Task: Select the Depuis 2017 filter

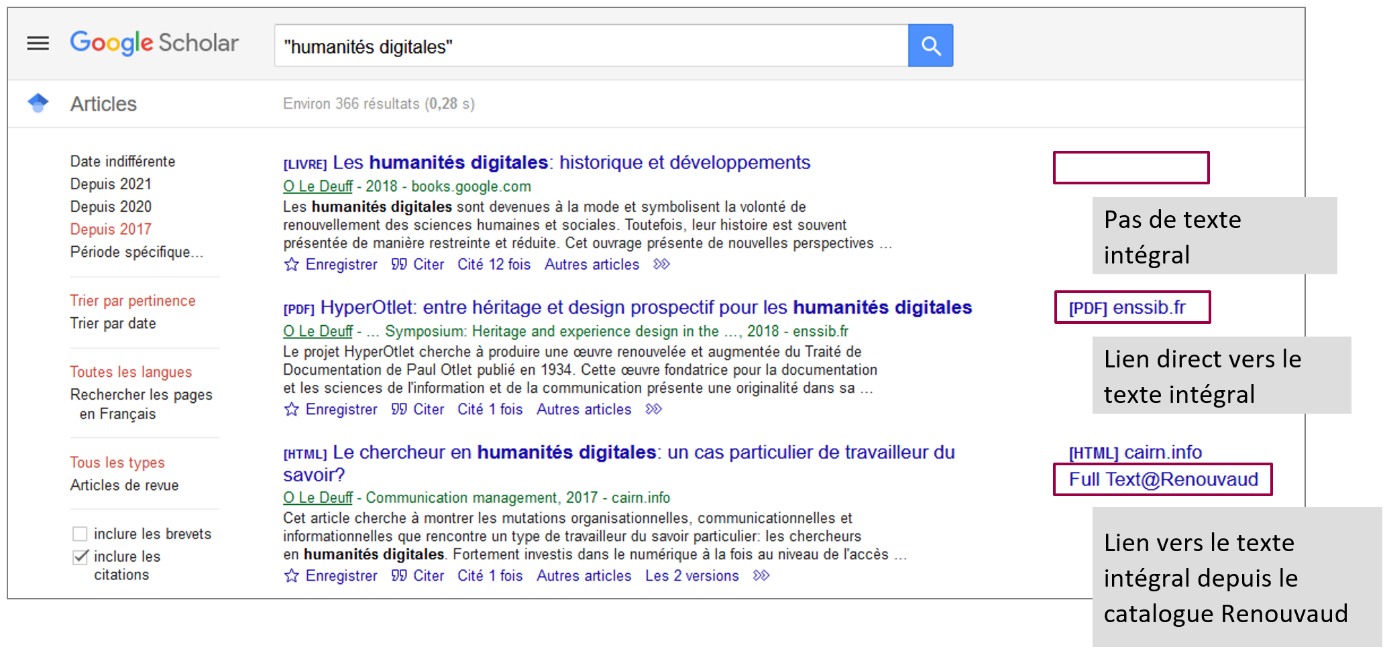Action: 111,229
